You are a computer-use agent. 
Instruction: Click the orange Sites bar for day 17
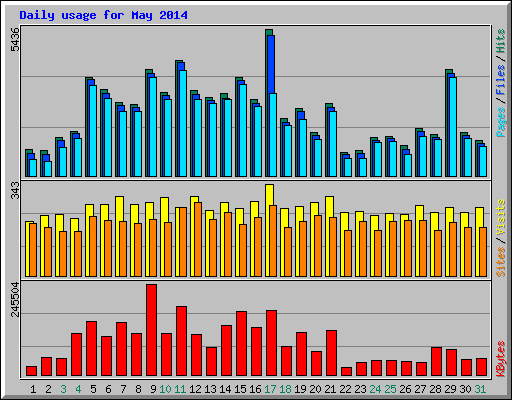coord(273,241)
